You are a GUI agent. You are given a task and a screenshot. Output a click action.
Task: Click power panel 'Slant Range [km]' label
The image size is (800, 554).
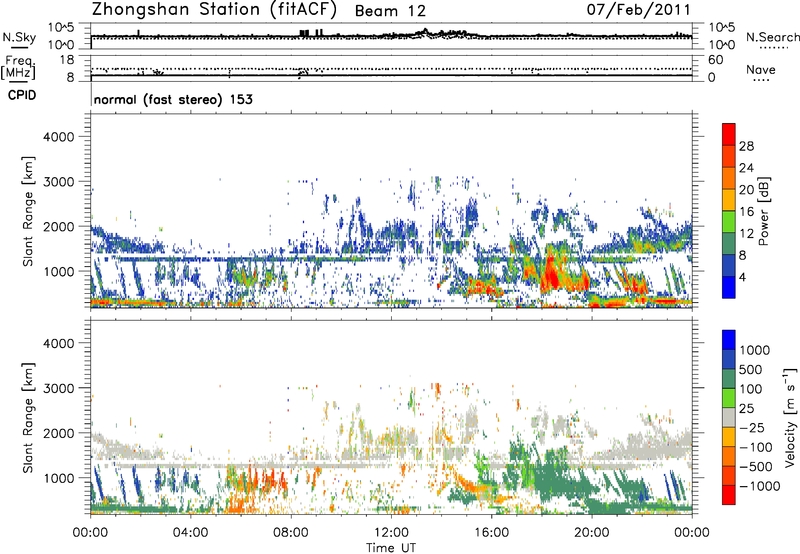(28, 211)
